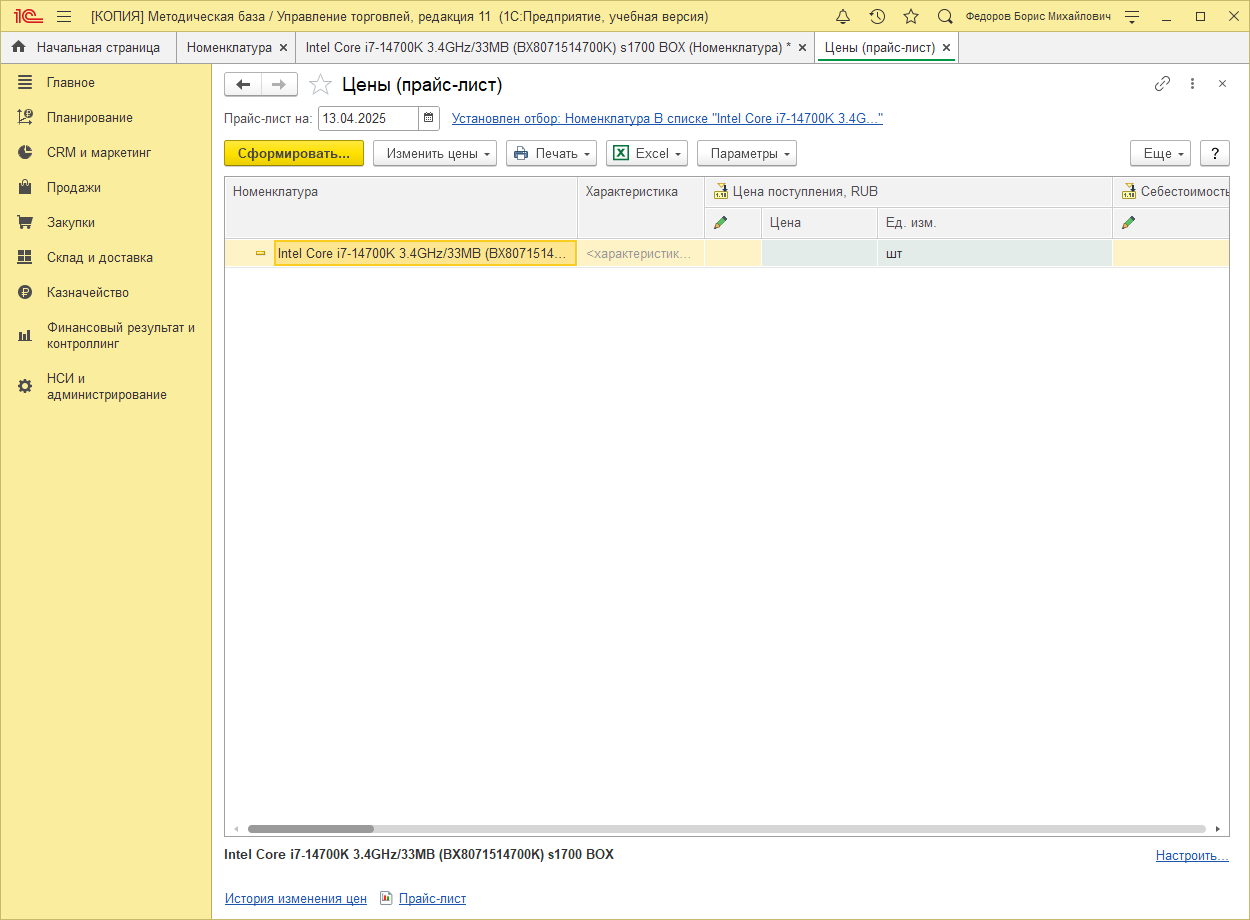Screen dimensions: 1250x920
Task: Click the Прайс-лист на date field
Action: 367,118
